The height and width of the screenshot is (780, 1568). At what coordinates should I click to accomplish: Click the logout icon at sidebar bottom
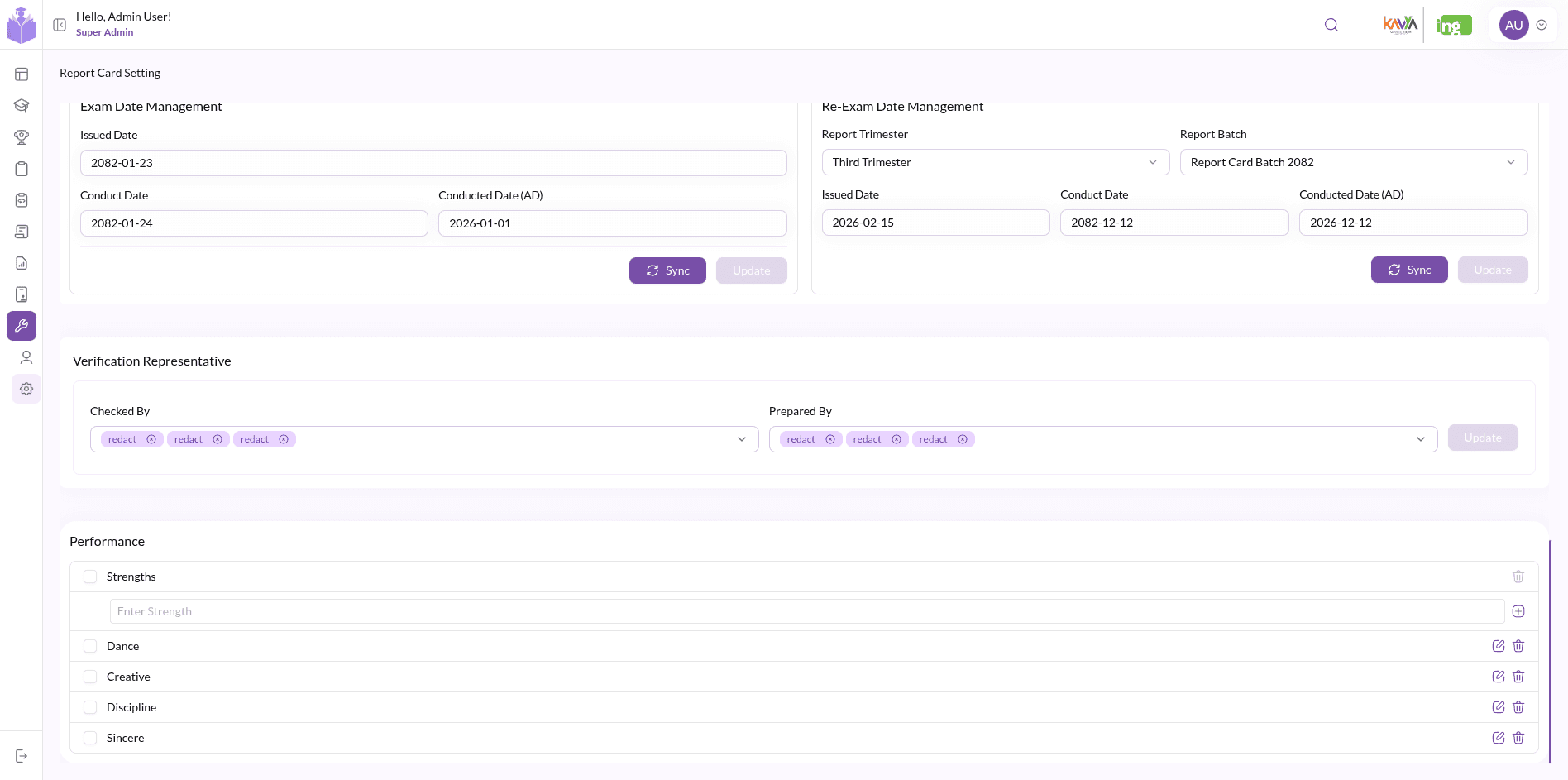pyautogui.click(x=22, y=756)
